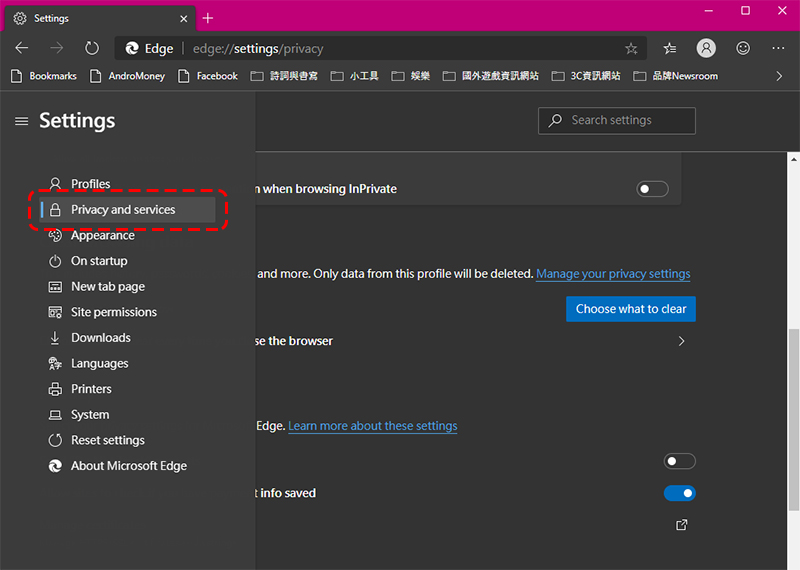The width and height of the screenshot is (800, 570).
Task: Open the user profile avatar
Action: 706,48
